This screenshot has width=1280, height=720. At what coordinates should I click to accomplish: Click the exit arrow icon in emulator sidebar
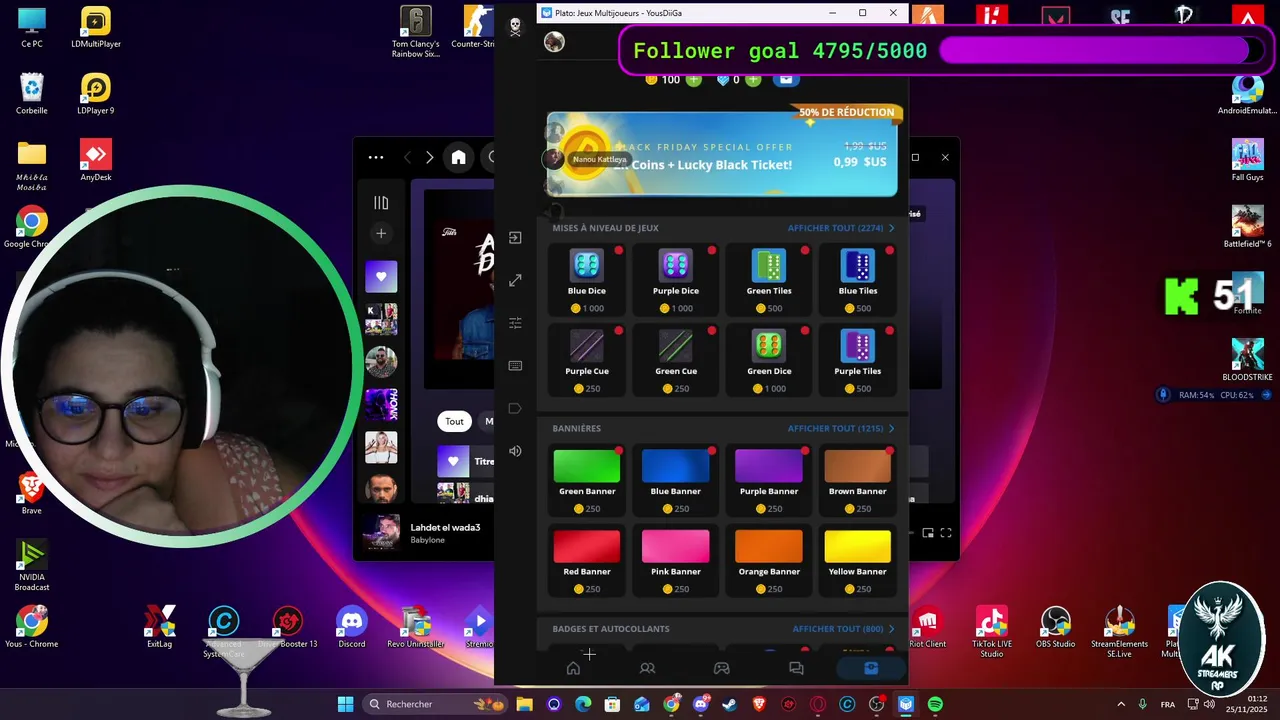click(515, 238)
